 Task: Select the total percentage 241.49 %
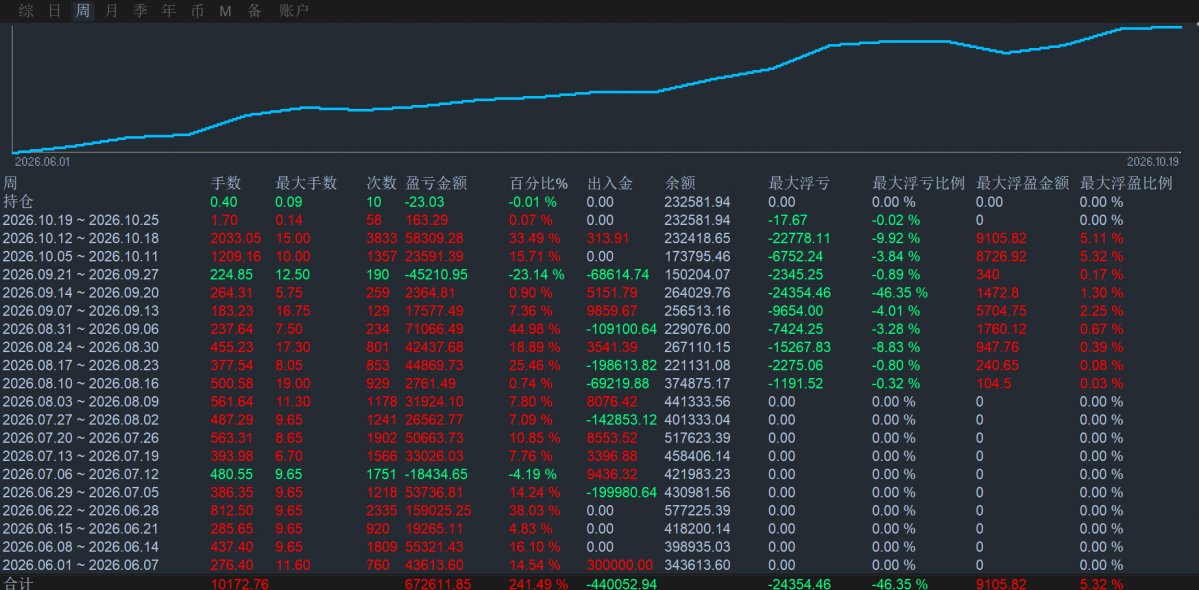[539, 584]
